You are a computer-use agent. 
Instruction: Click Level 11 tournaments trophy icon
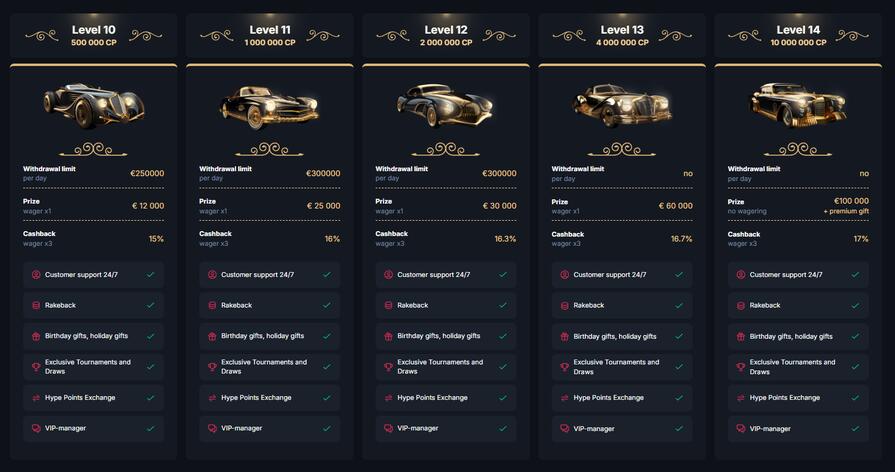tap(213, 367)
